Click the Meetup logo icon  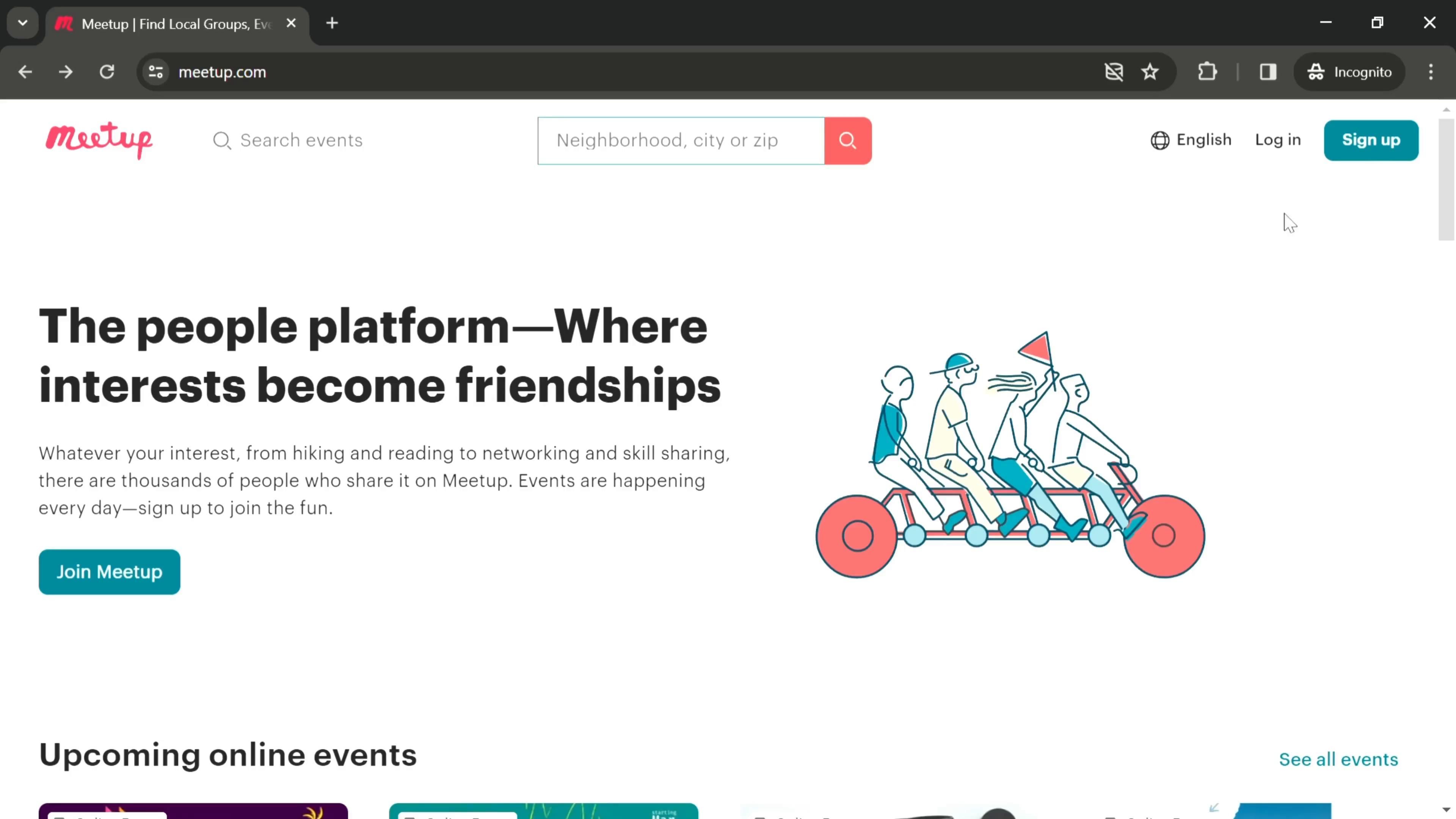99,140
